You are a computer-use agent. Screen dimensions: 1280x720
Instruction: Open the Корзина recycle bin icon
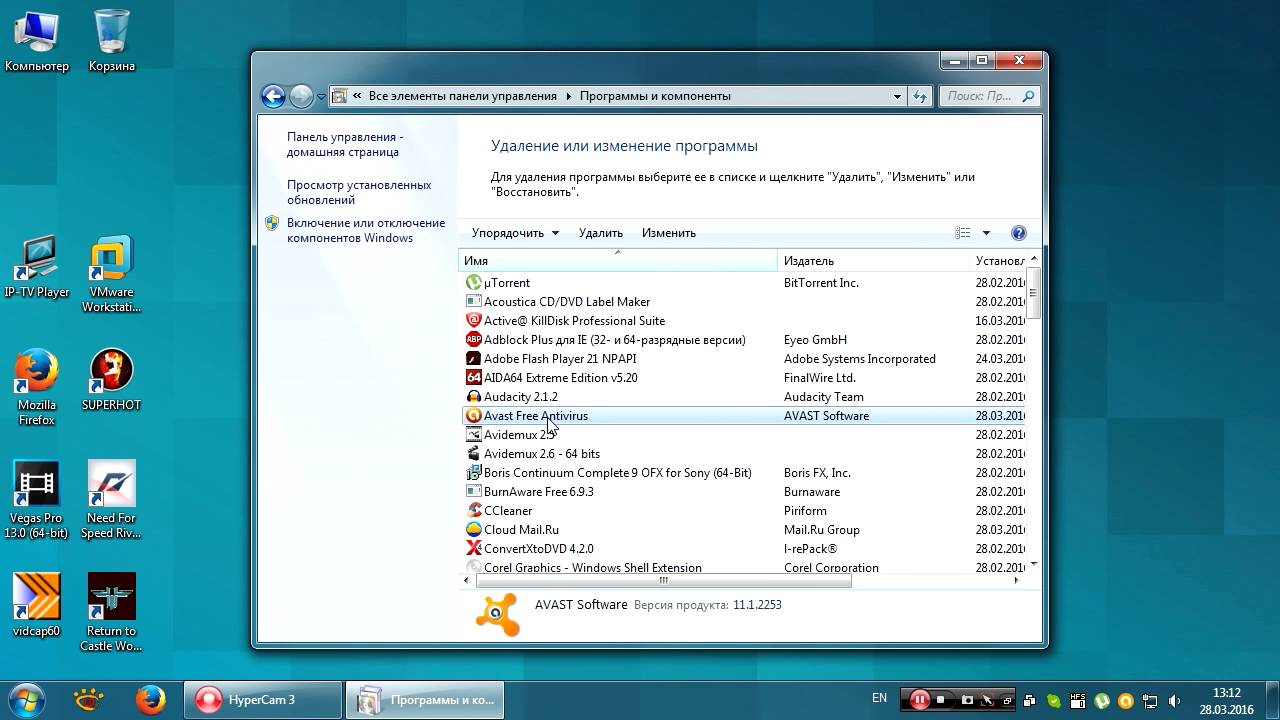111,40
